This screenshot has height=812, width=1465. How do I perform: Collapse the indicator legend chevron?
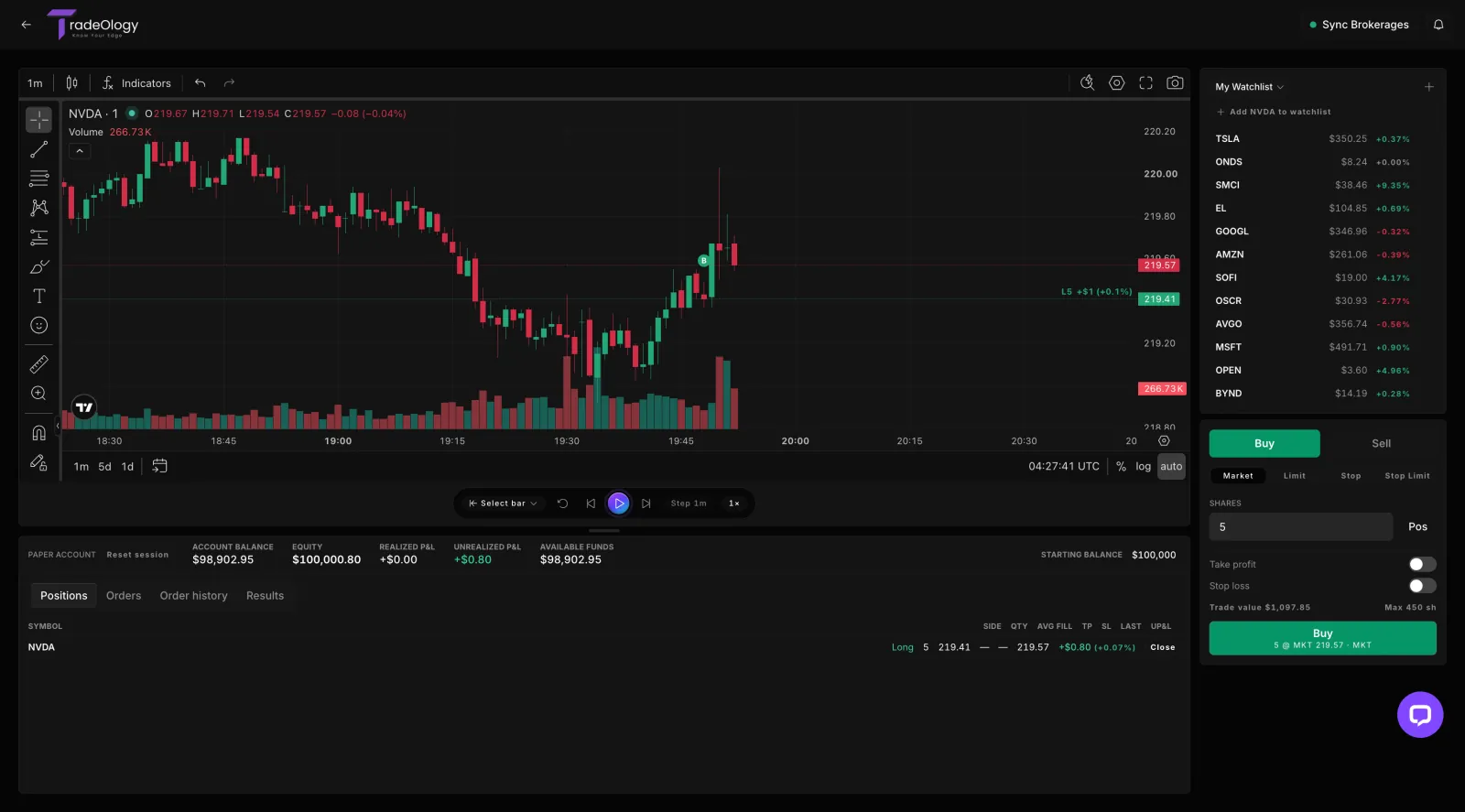coord(80,151)
